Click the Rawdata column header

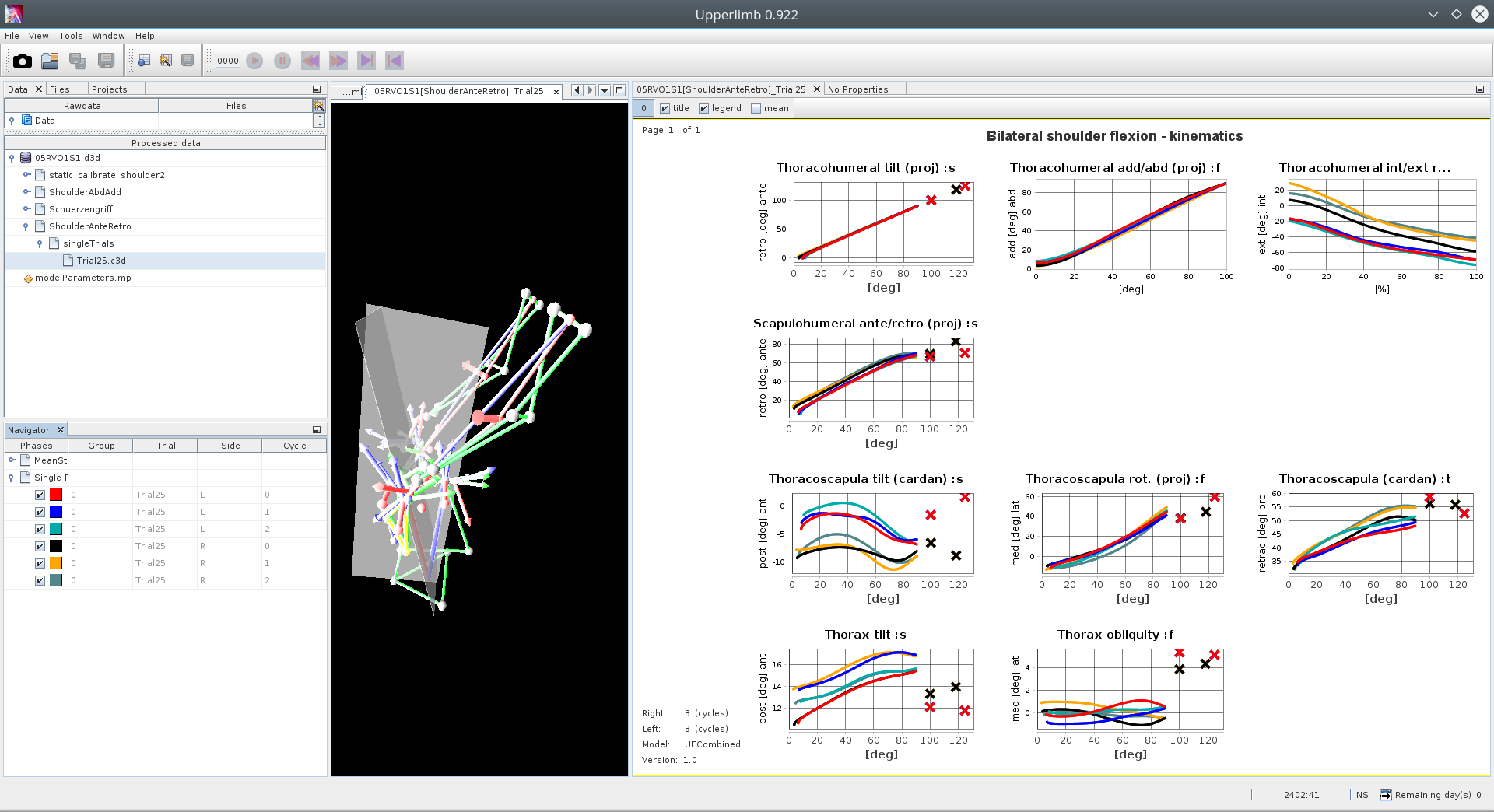(x=82, y=106)
